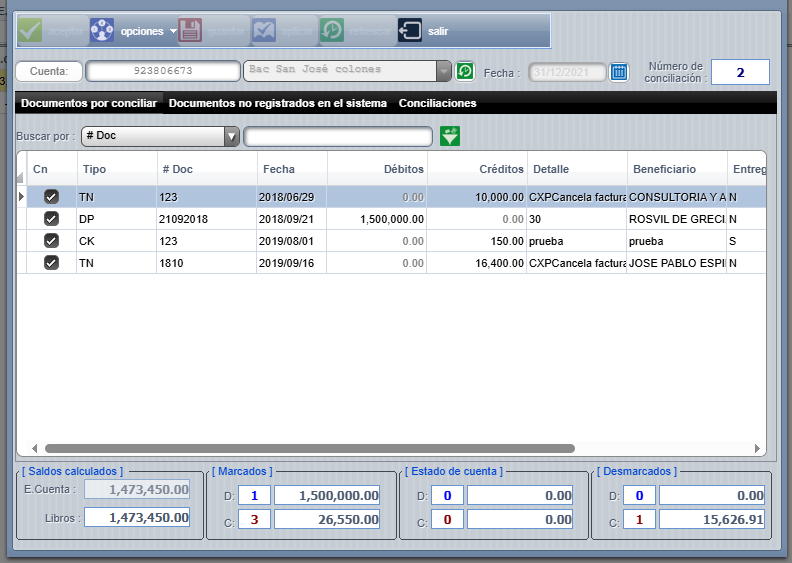This screenshot has height=563, width=792.
Task: Click the Cuenta label button
Action: pyautogui.click(x=49, y=71)
